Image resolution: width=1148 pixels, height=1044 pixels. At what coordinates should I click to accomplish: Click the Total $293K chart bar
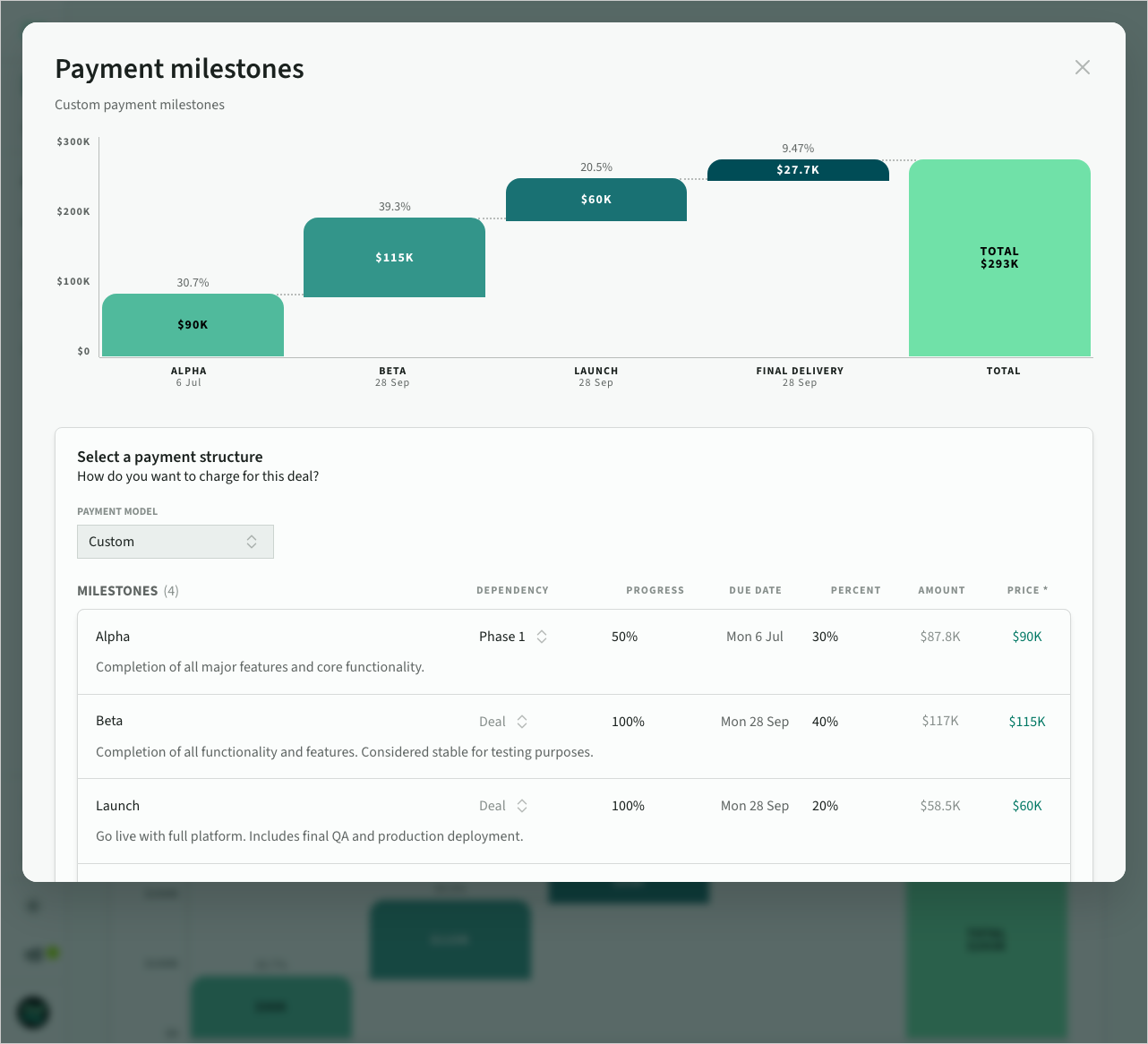coord(998,258)
